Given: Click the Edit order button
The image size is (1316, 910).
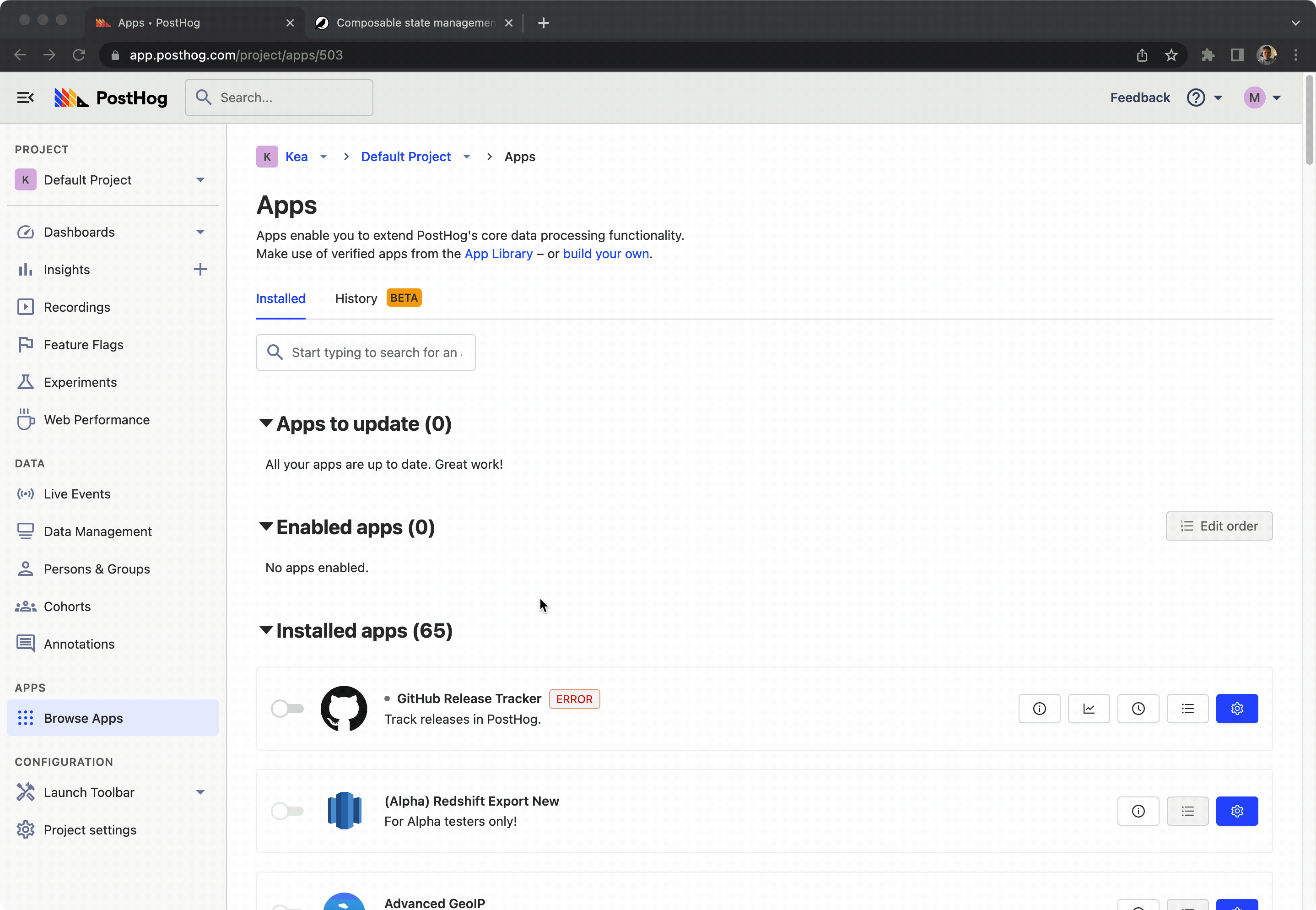Looking at the screenshot, I should [x=1219, y=525].
